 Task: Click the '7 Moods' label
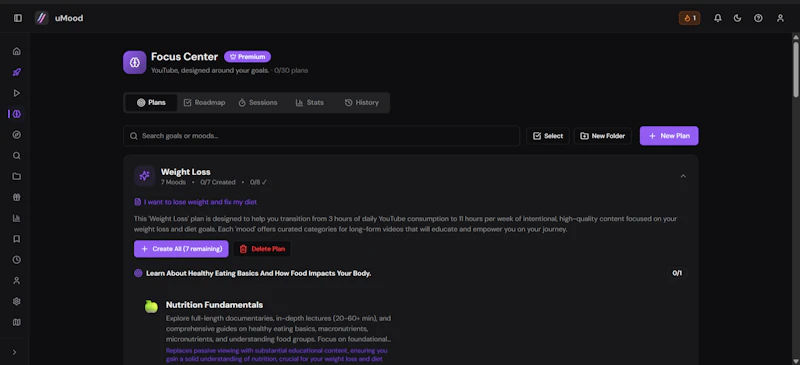click(173, 182)
